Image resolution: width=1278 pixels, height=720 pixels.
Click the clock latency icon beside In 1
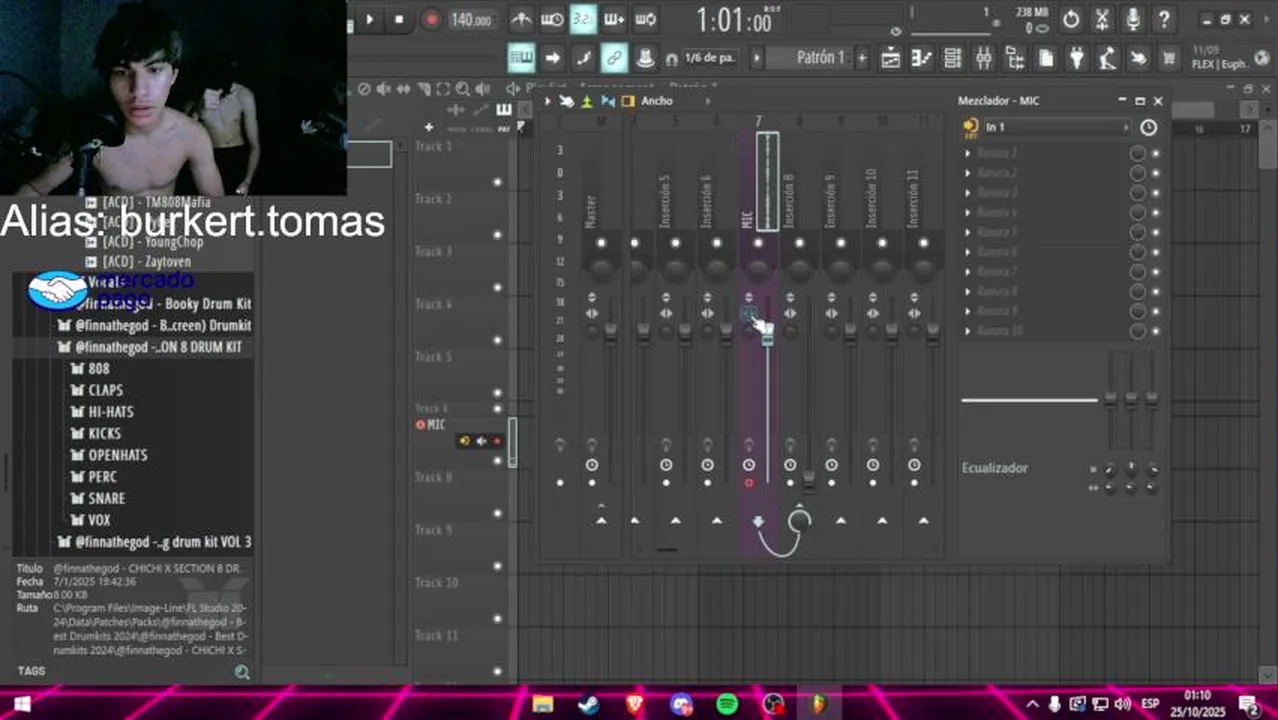click(x=1148, y=127)
